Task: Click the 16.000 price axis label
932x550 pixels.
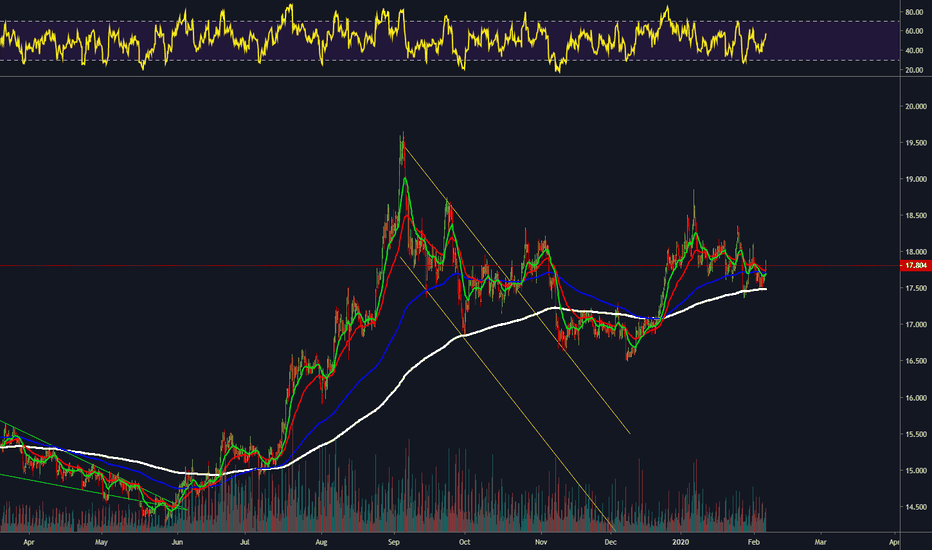Action: pyautogui.click(x=916, y=398)
